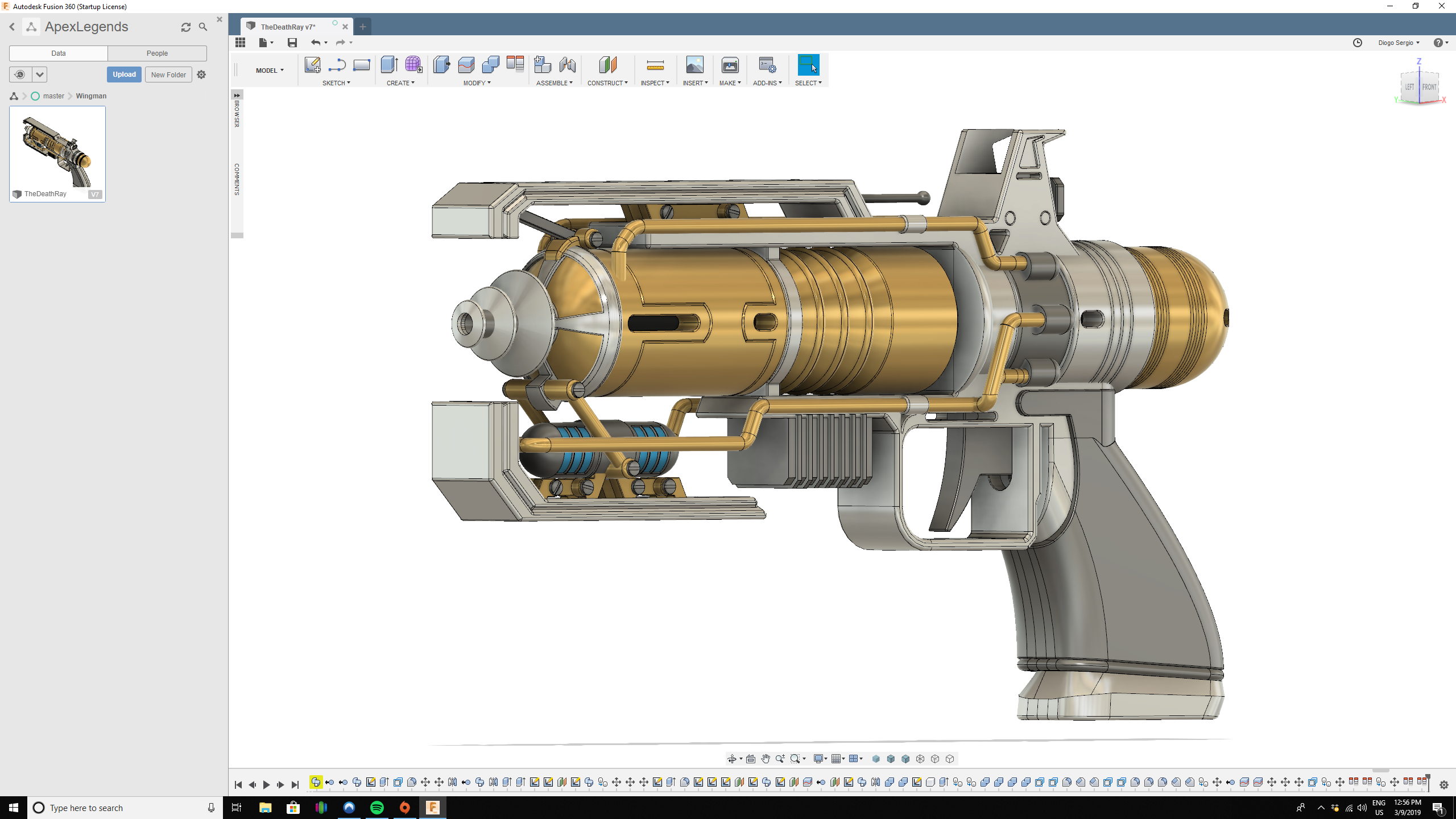This screenshot has width=1456, height=819.
Task: Search within the data panel
Action: point(203,27)
